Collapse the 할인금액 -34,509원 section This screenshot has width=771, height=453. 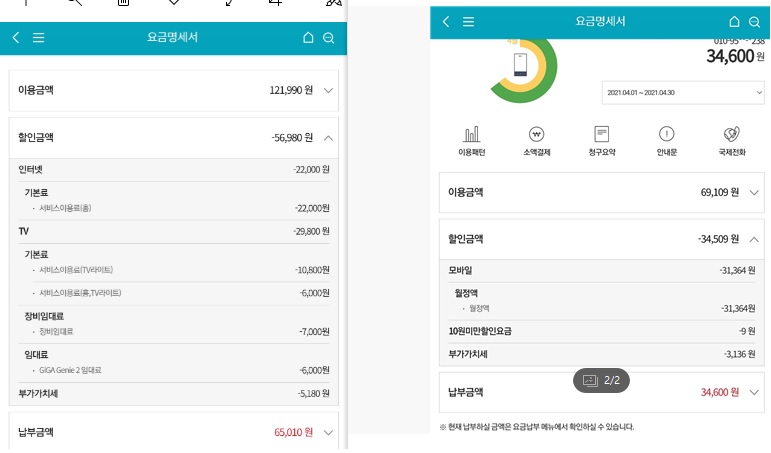[753, 240]
